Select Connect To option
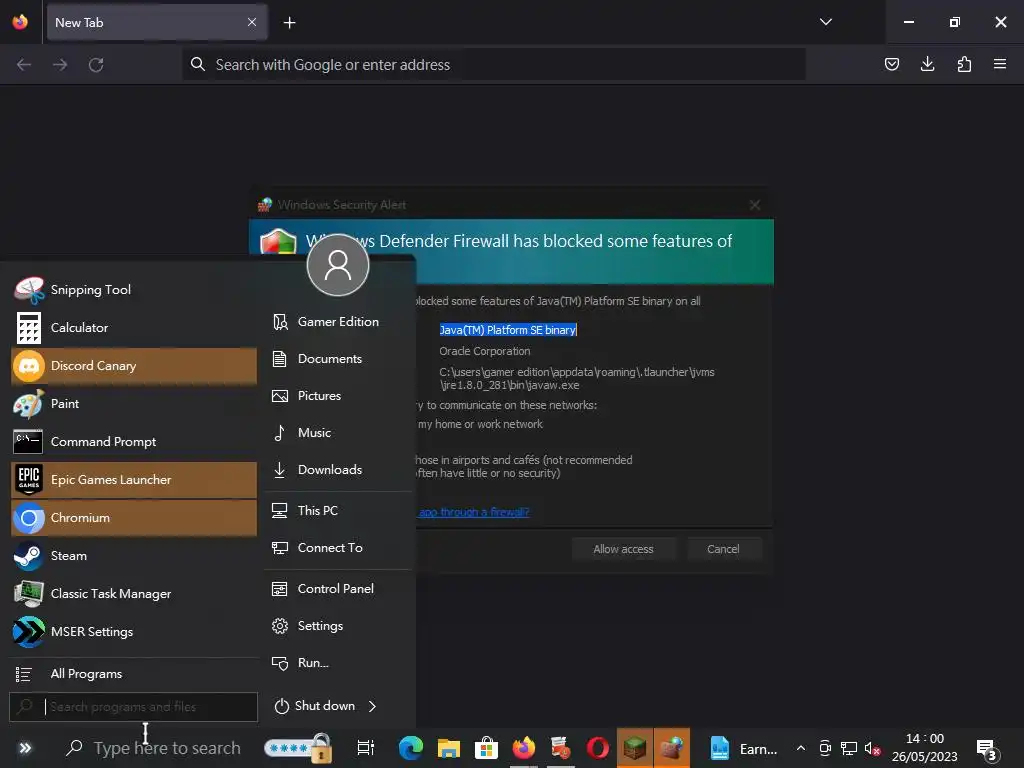Screen dimensions: 1024x768 click(338, 548)
